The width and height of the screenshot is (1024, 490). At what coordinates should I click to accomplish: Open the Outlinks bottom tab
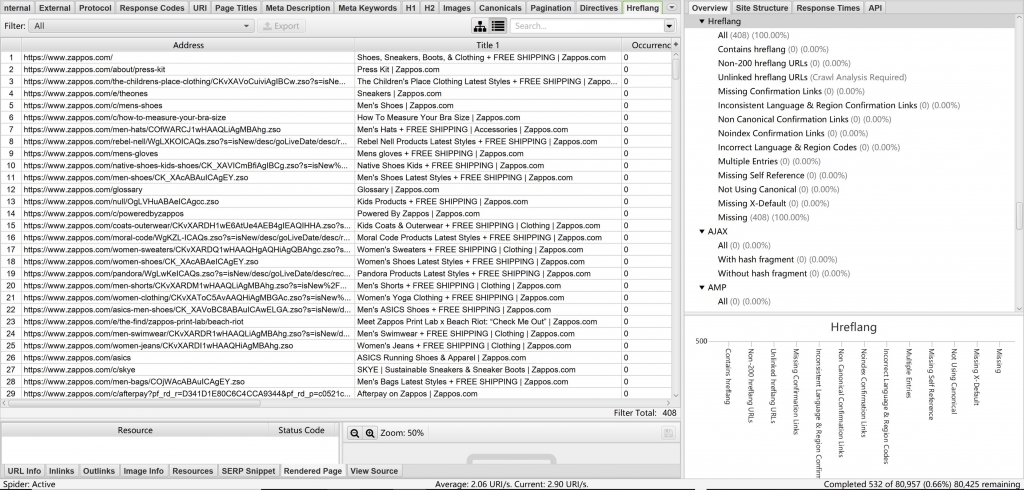point(99,470)
